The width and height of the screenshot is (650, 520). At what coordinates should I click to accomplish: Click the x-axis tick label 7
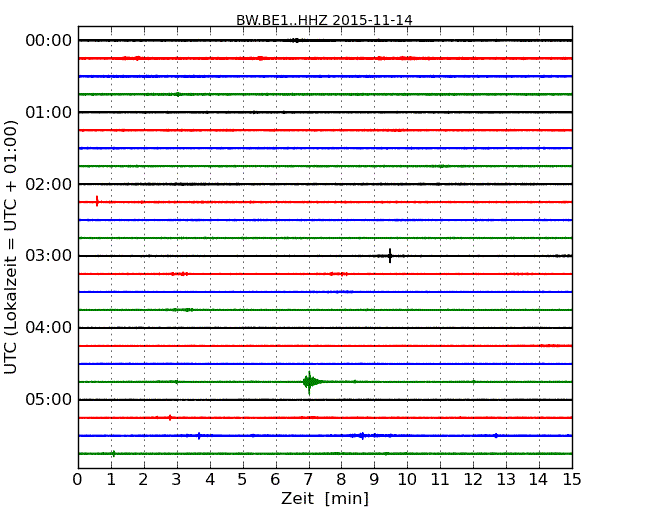coord(308,480)
